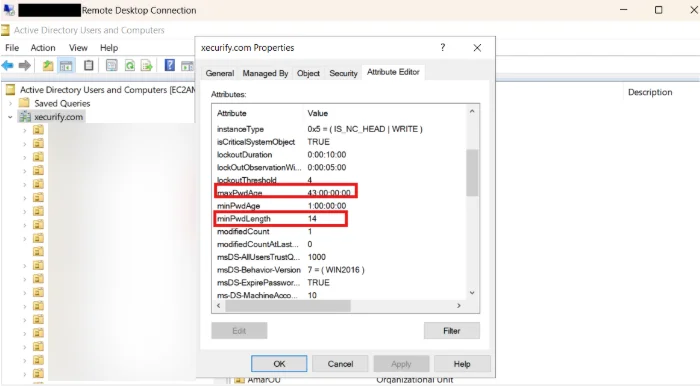The height and width of the screenshot is (386, 700).
Task: Select the instanceType attribute row
Action: coord(340,129)
